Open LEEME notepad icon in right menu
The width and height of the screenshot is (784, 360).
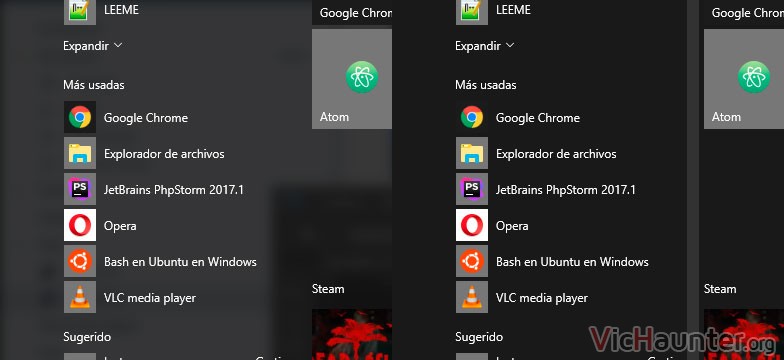coord(472,12)
